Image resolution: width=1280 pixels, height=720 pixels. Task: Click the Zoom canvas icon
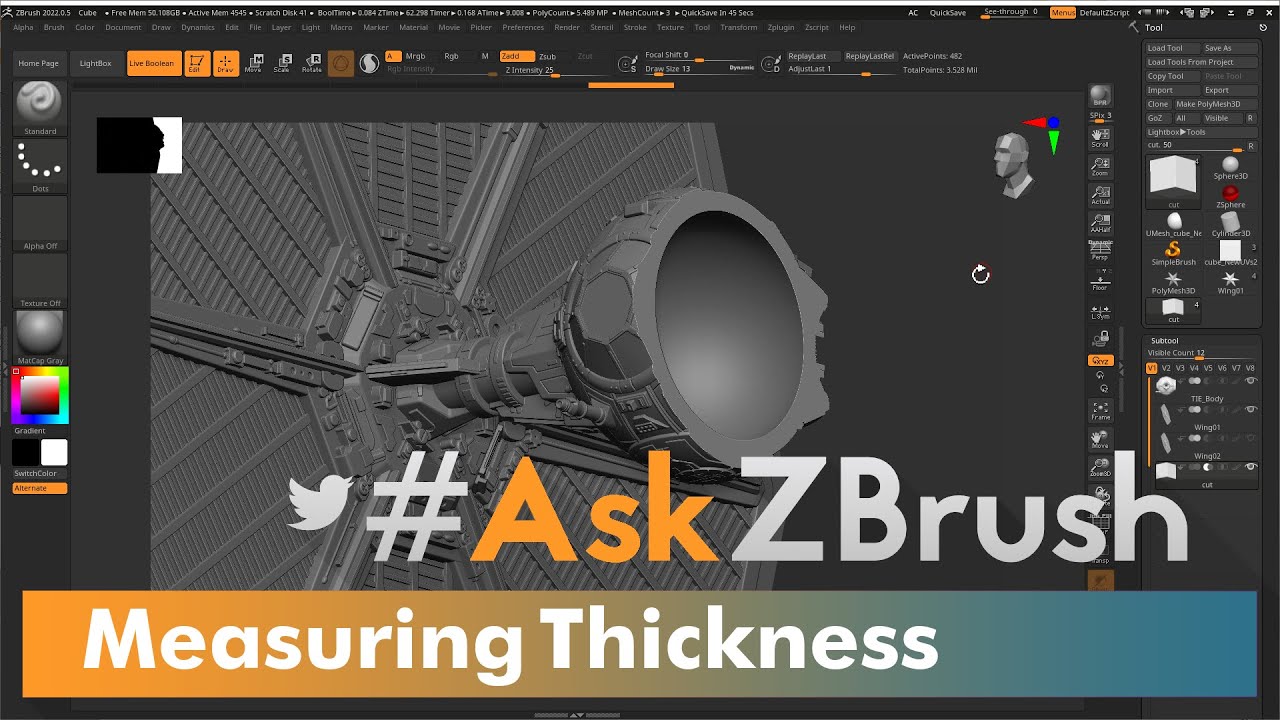click(1100, 166)
